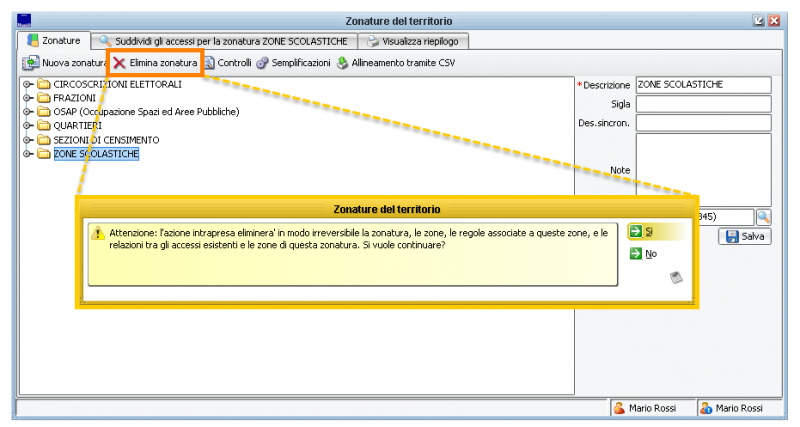The width and height of the screenshot is (800, 427).
Task: Click the magnifier search icon beside the field
Action: (x=763, y=217)
